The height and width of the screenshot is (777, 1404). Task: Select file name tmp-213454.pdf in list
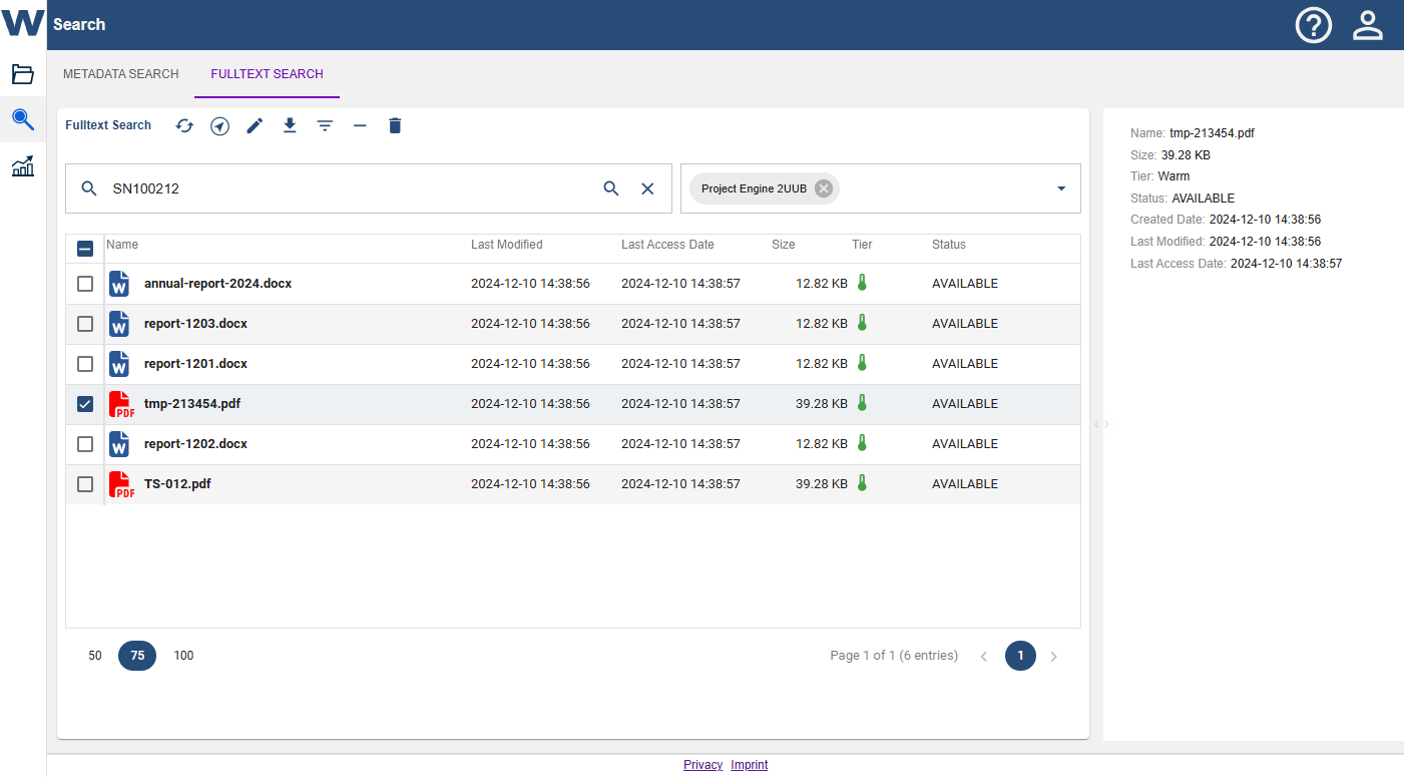[192, 404]
